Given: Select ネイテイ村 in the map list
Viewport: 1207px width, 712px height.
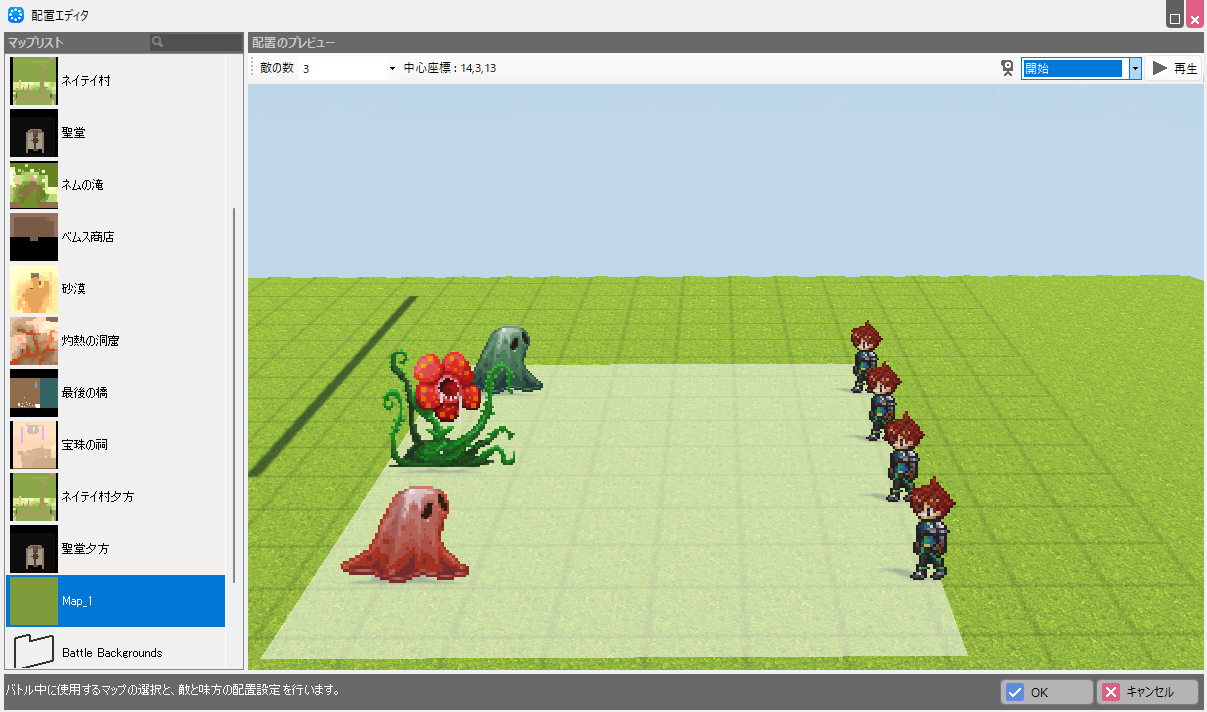Looking at the screenshot, I should [x=85, y=81].
